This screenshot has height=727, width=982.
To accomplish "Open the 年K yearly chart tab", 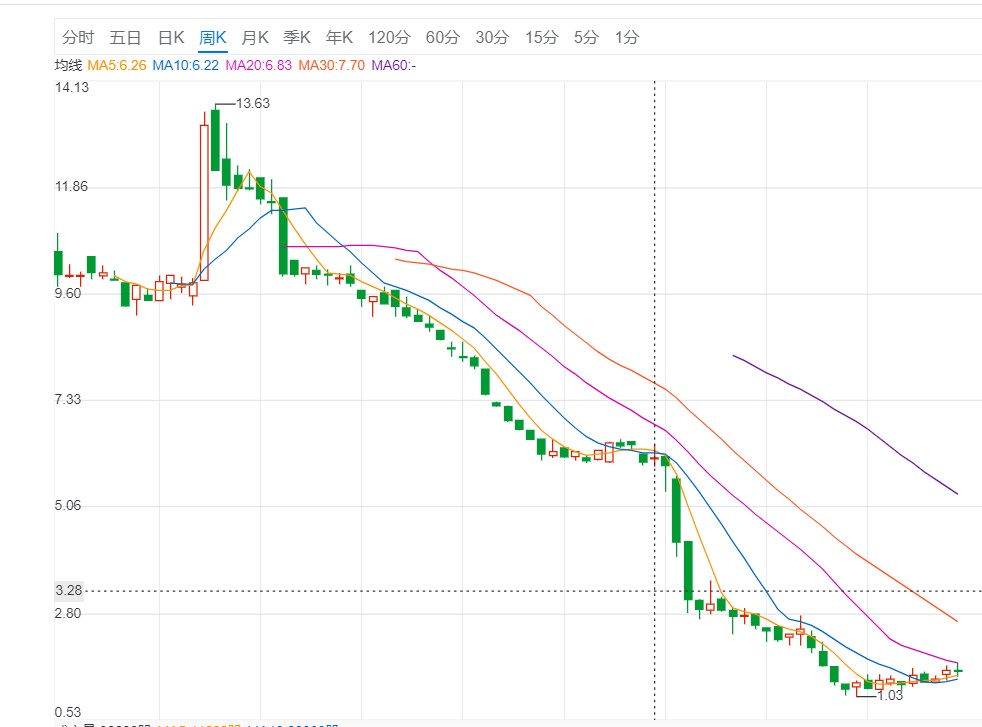I will pos(339,38).
